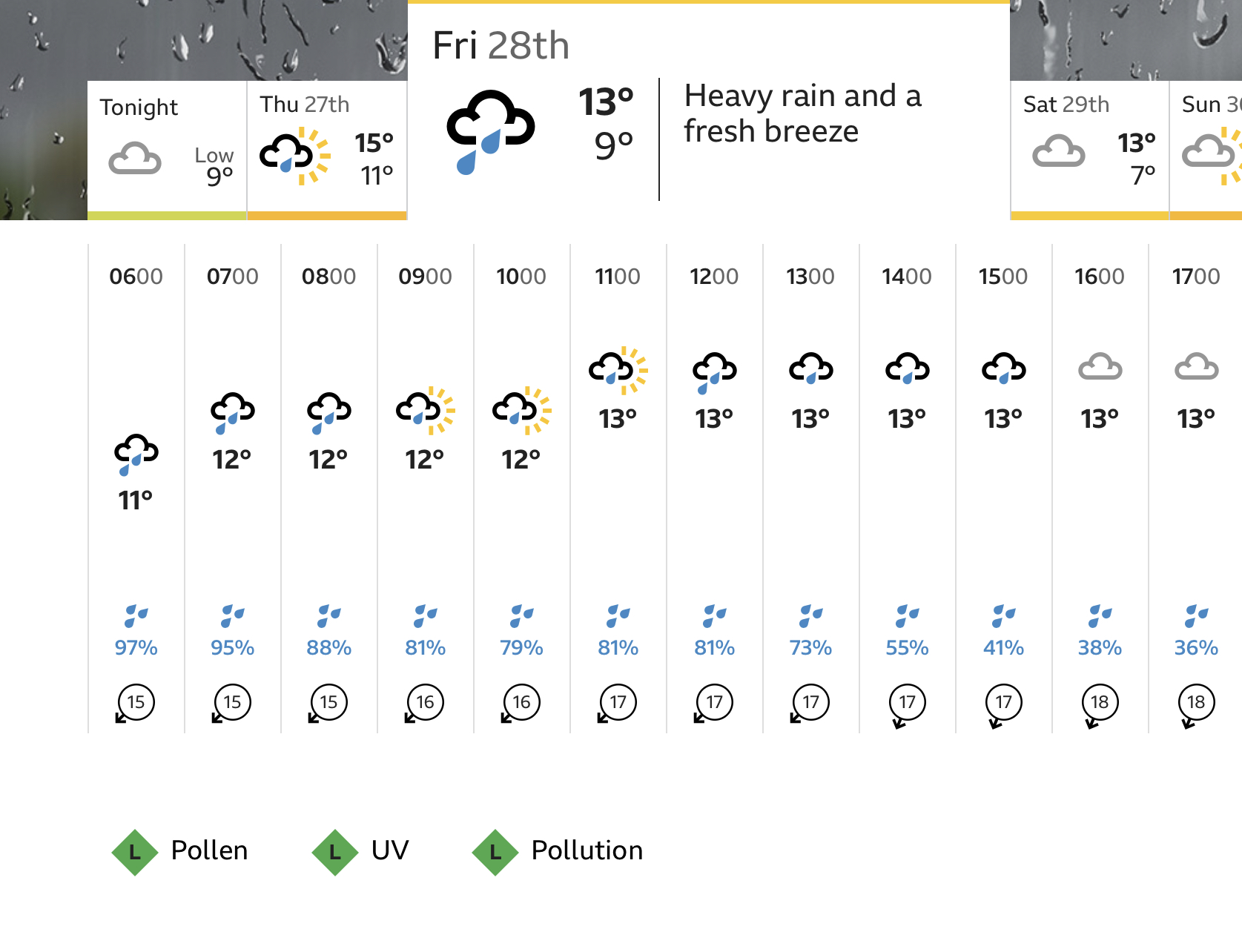Click the 1500 rain chance 41% indicator
1242x952 pixels.
point(1003,647)
